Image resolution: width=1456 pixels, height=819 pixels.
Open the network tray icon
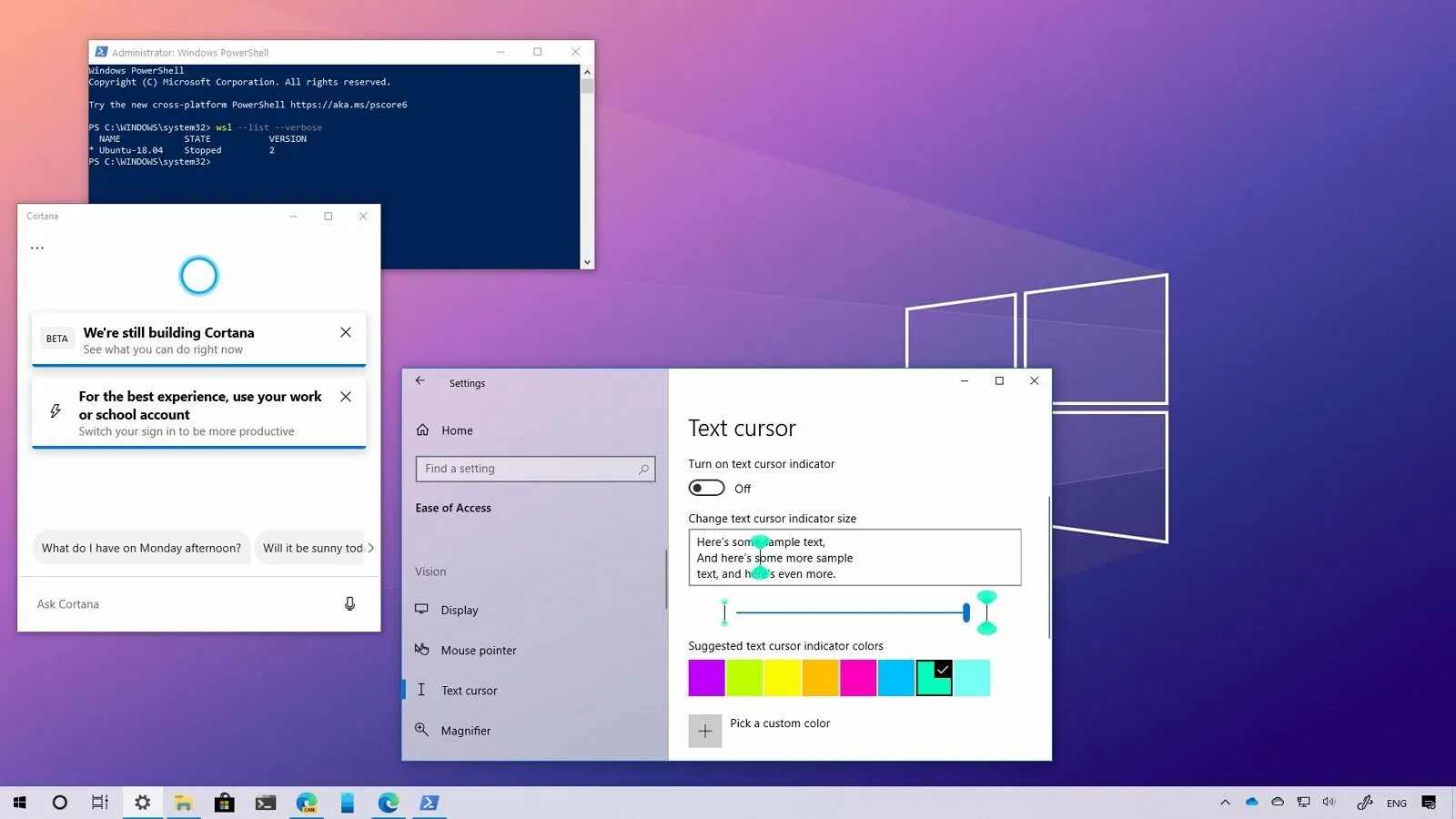point(1303,803)
